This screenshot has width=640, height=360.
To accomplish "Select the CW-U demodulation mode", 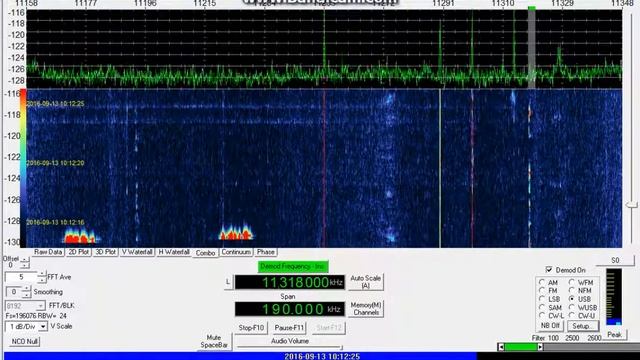I will 572,316.
